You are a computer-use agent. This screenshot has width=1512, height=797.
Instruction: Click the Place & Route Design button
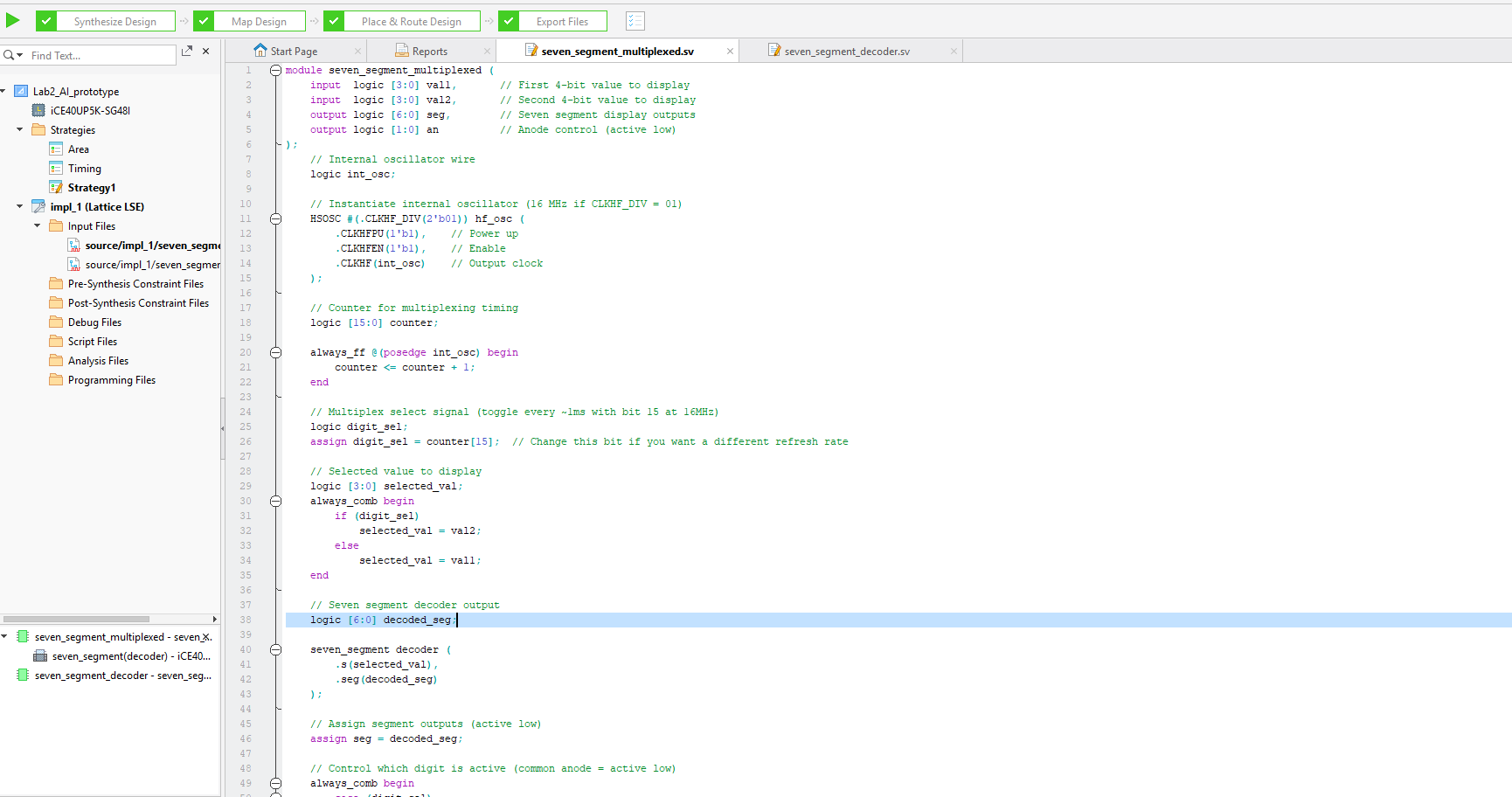[411, 21]
